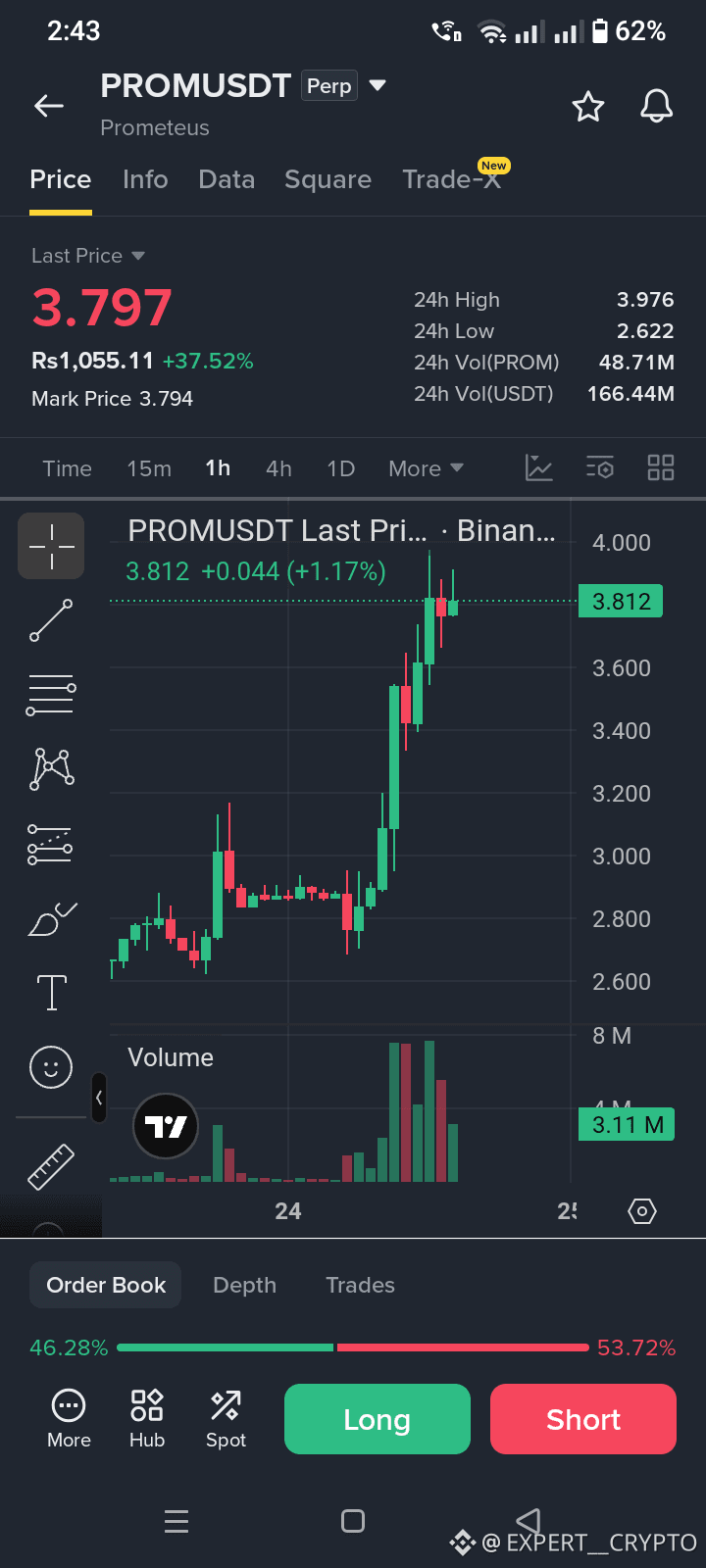Open the Trade-X tab
This screenshot has height=1568, width=706.
452,179
